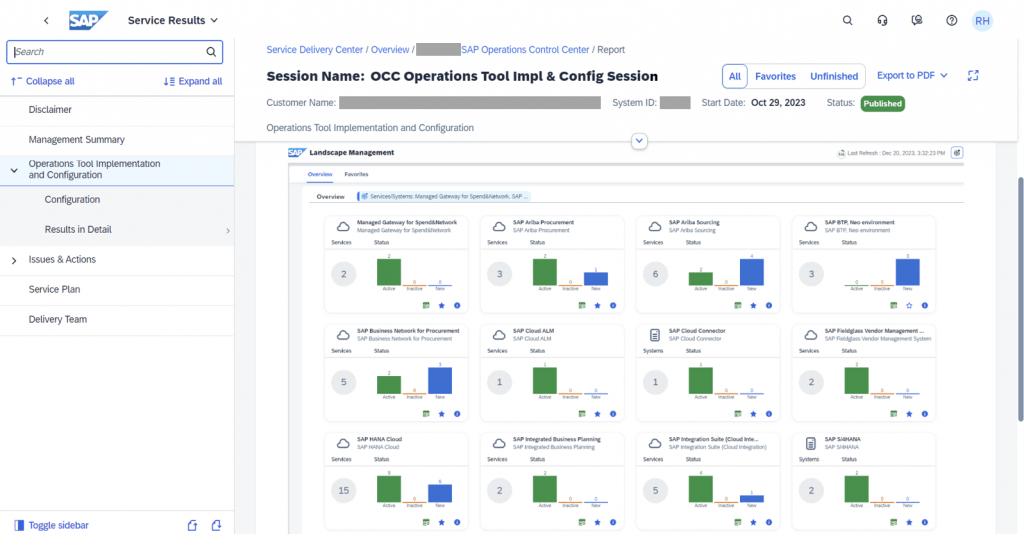Open info icon on Managed Gateway card
Viewport: 1024px width, 550px height.
coord(457,306)
